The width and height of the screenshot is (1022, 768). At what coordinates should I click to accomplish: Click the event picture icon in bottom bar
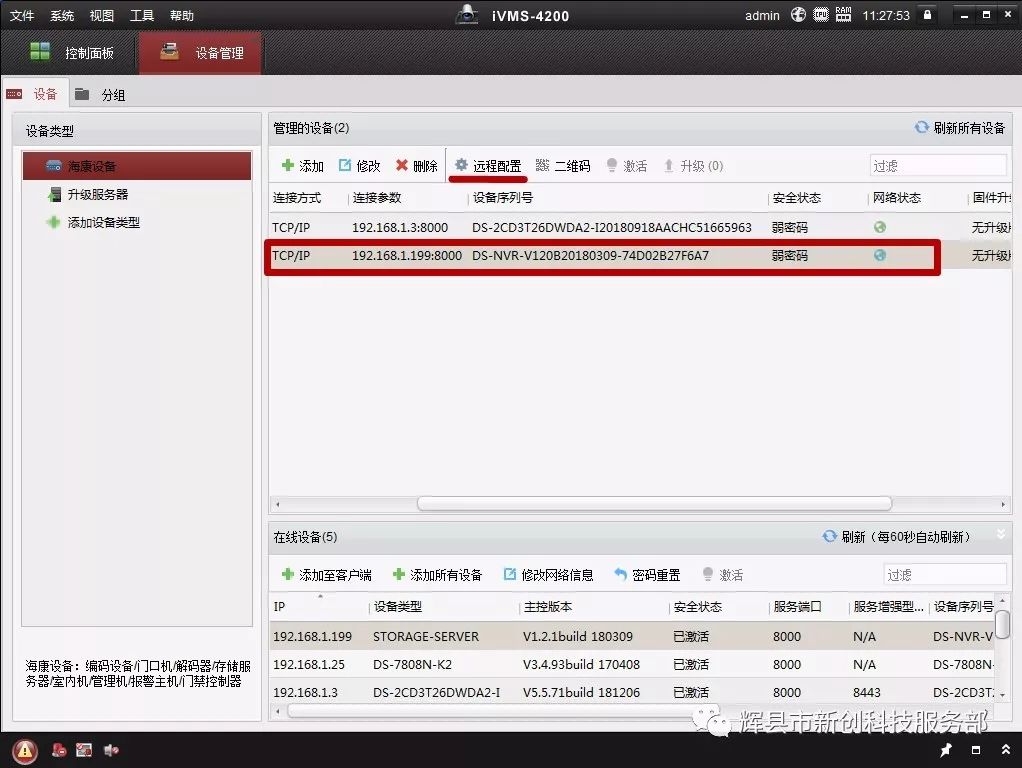[x=84, y=750]
